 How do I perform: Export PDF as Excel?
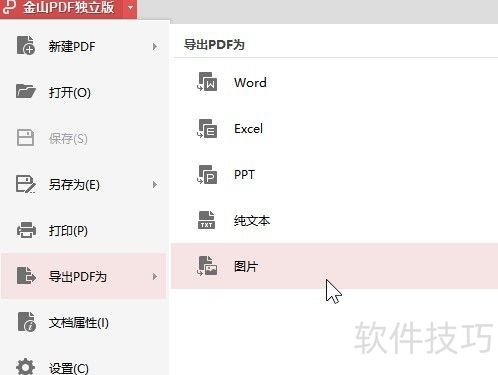tap(334, 128)
